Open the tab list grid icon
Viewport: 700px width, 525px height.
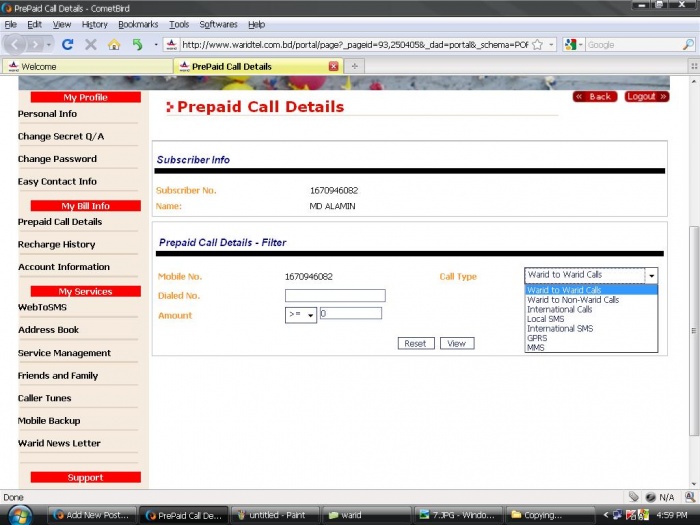(x=694, y=67)
